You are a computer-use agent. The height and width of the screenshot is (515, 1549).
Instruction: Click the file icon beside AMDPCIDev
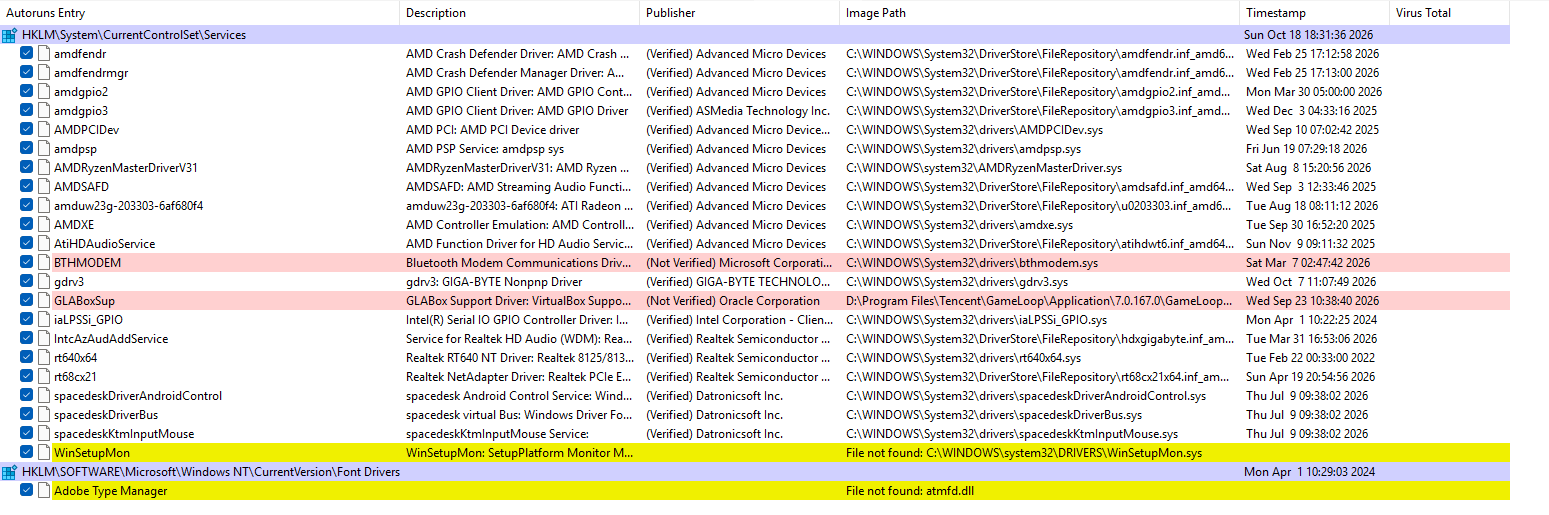coord(44,130)
